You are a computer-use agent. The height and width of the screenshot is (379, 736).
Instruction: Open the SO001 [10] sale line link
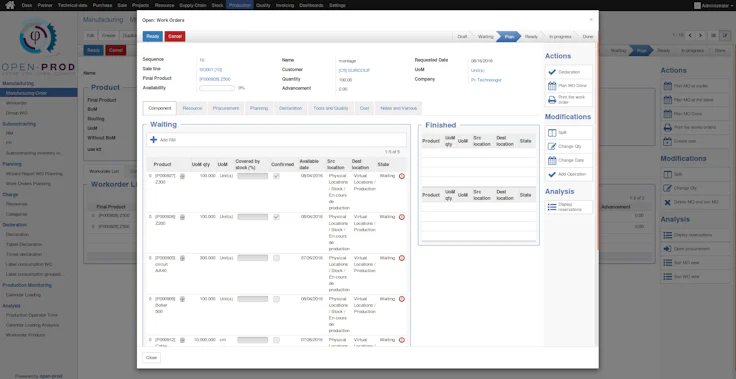210,70
